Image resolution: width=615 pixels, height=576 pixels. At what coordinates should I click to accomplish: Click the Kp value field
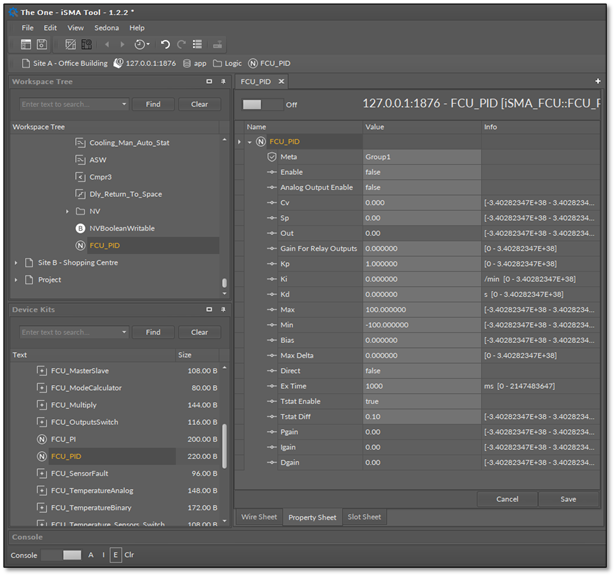(x=421, y=264)
